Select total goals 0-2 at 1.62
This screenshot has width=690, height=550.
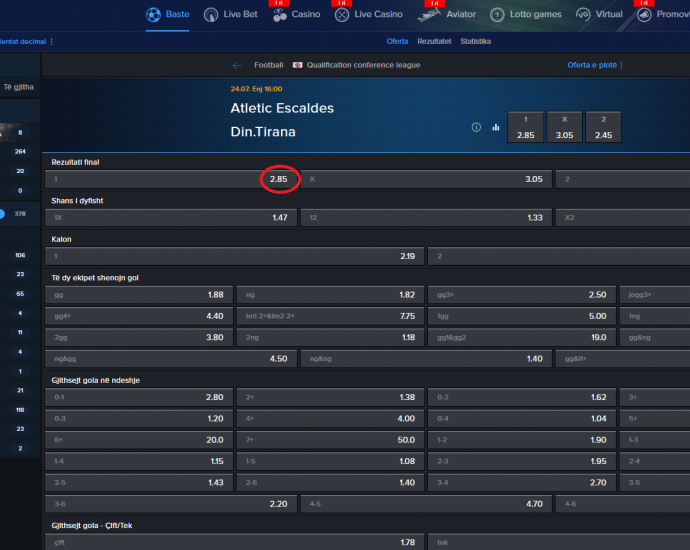521,397
